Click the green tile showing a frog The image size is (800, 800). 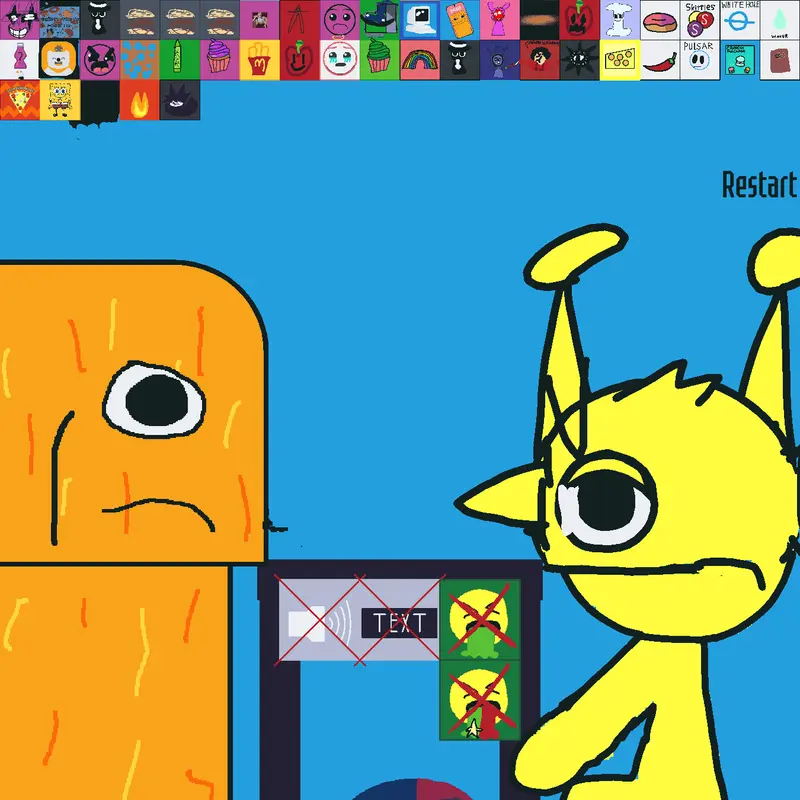pos(480,619)
